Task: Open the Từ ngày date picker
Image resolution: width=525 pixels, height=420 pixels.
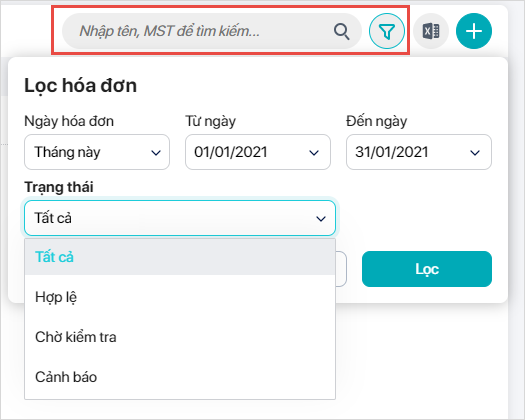Action: tap(258, 152)
